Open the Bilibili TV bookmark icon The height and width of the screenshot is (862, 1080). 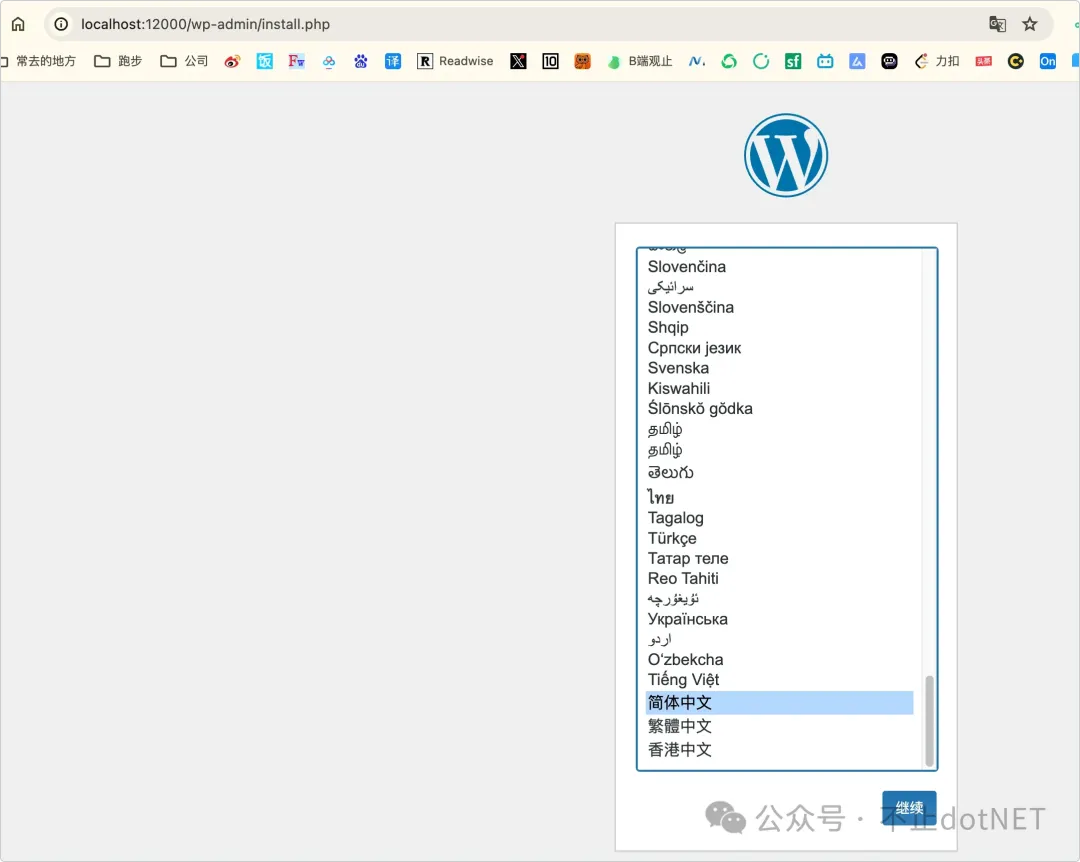(x=825, y=61)
